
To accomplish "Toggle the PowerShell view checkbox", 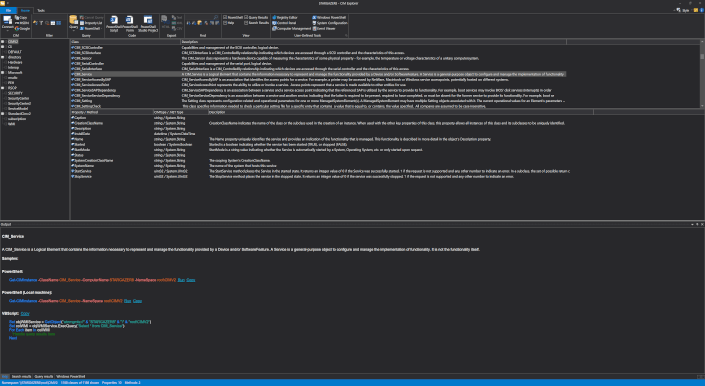I will pos(225,18).
